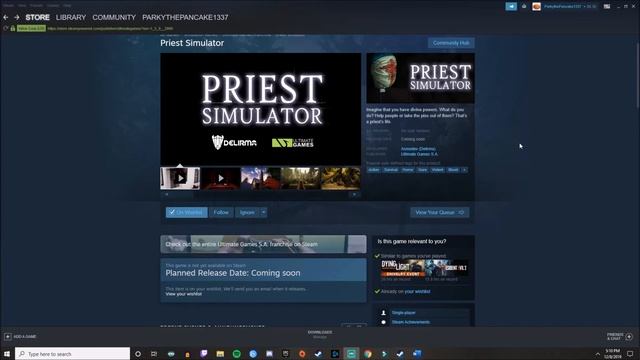The height and width of the screenshot is (360, 640).
Task: Open PARKYTHEPANCAKE1337 profile tab
Action: click(185, 18)
